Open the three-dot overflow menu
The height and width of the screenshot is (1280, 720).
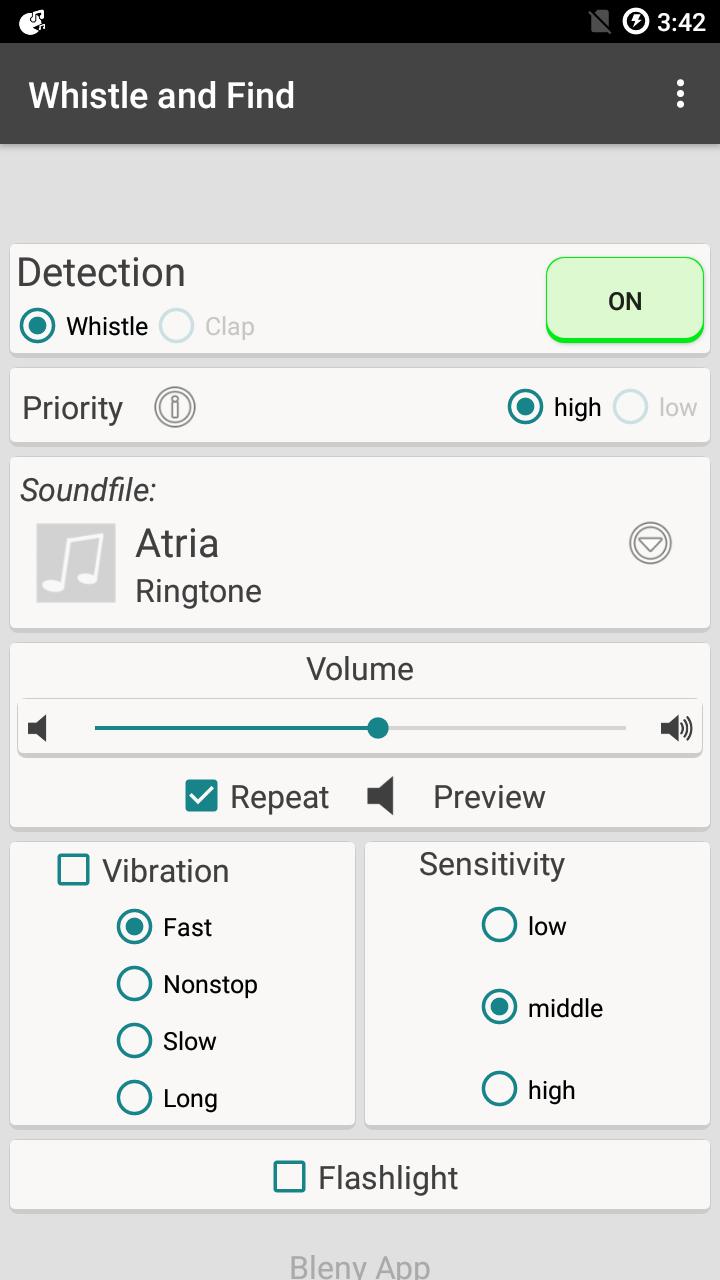click(680, 94)
